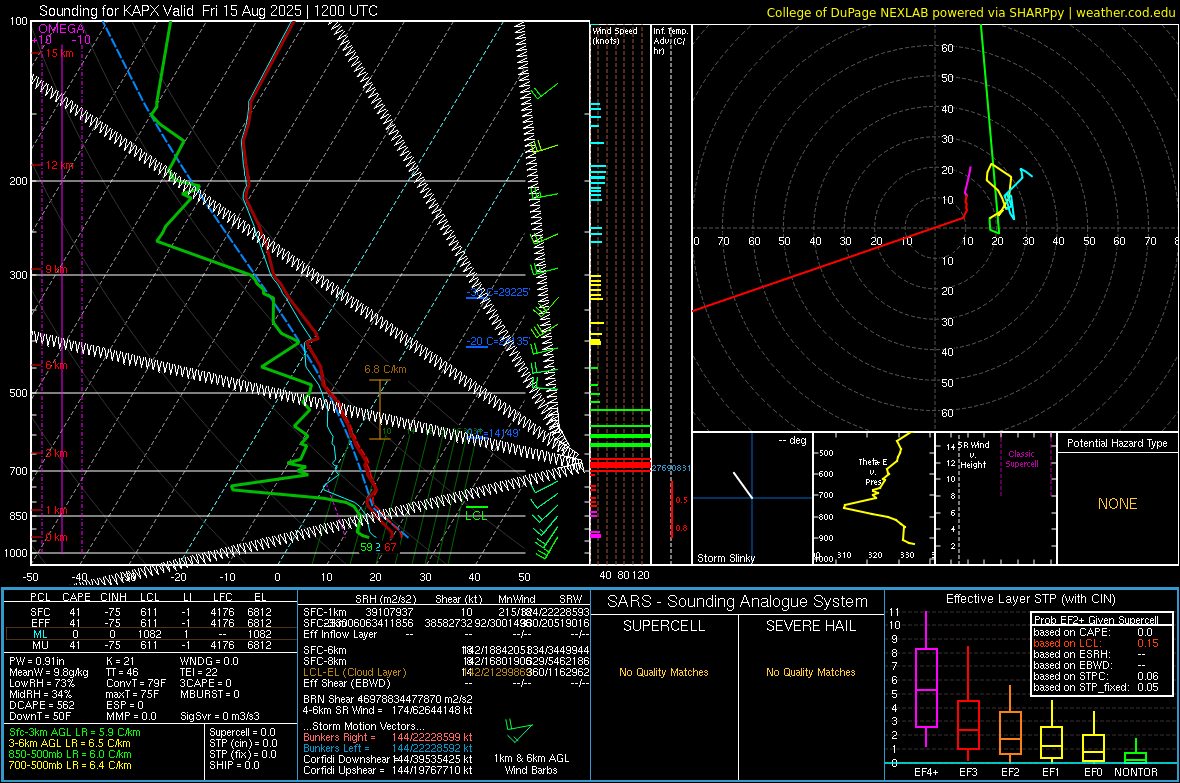Image resolution: width=1180 pixels, height=783 pixels.
Task: Click the 'SHIP = 0.0' value
Action: [x=234, y=765]
